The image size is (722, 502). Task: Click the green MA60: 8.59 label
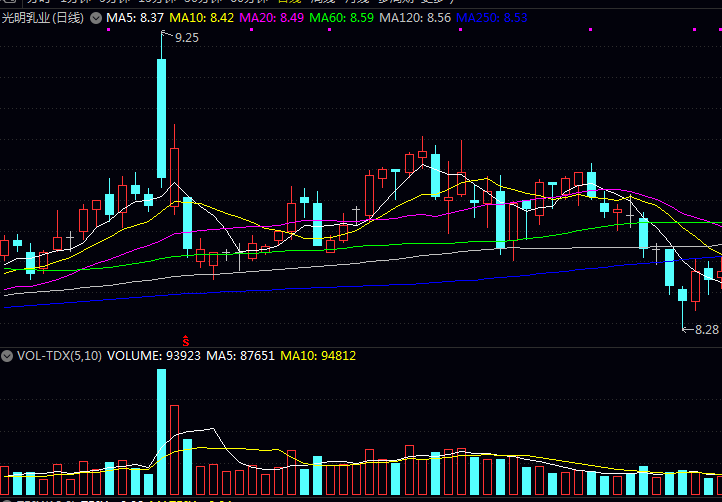(342, 18)
